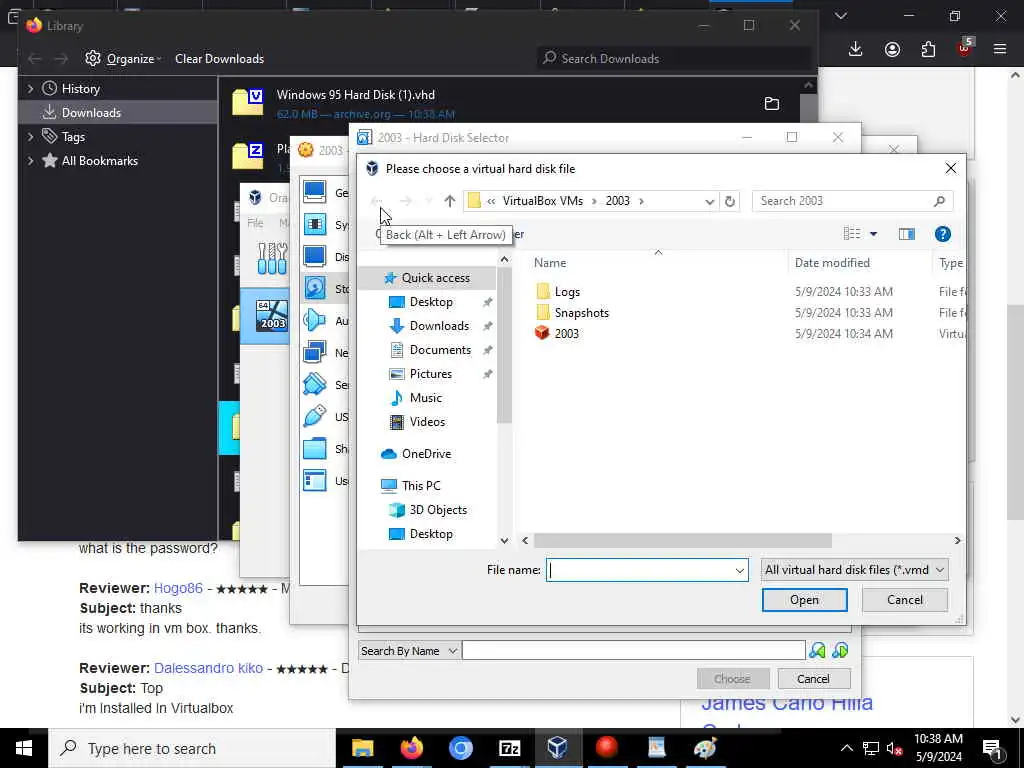Select Downloads in the Library sidebar

118,112
